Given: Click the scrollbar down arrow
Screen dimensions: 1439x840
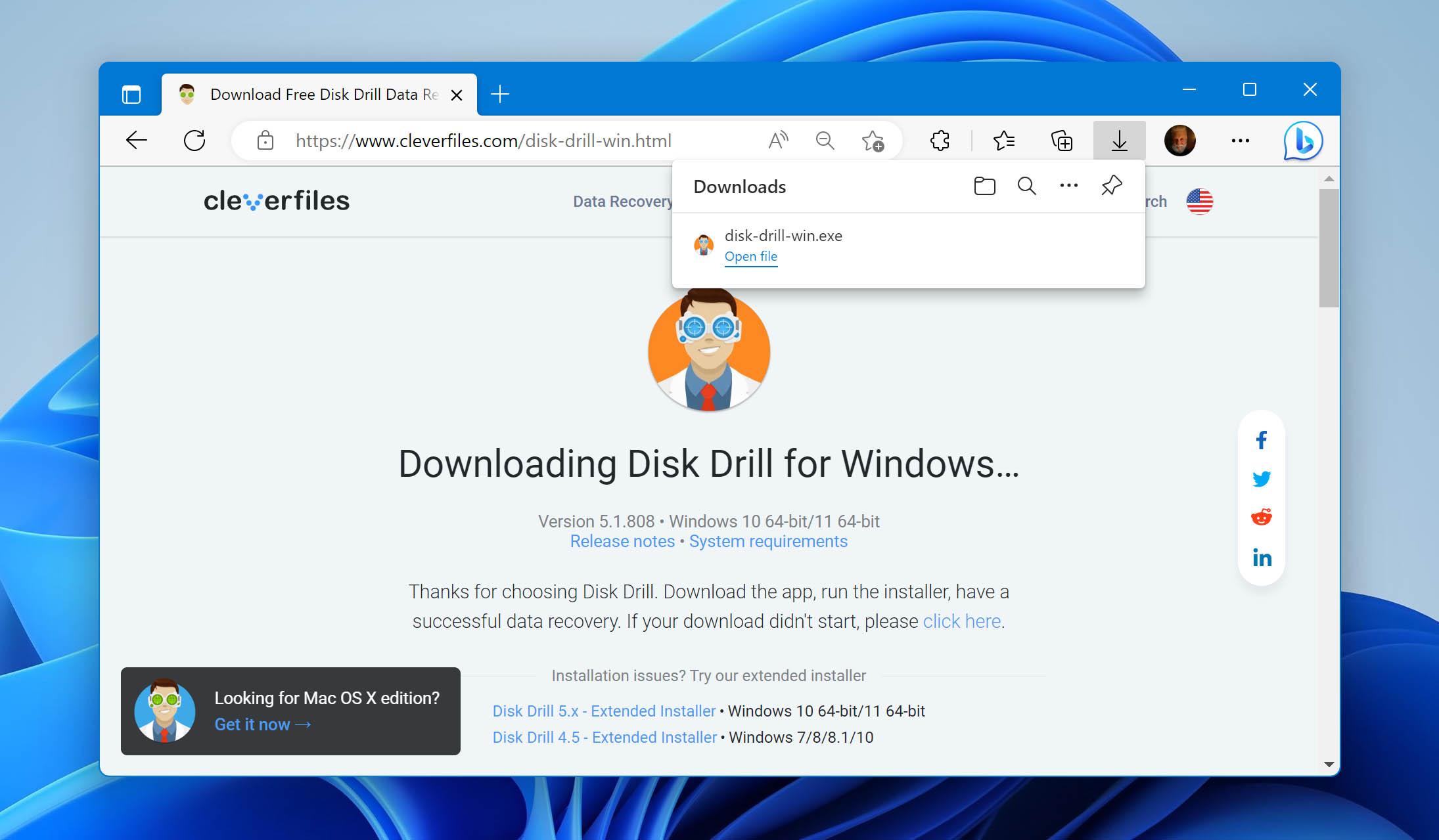Looking at the screenshot, I should coord(1329,764).
